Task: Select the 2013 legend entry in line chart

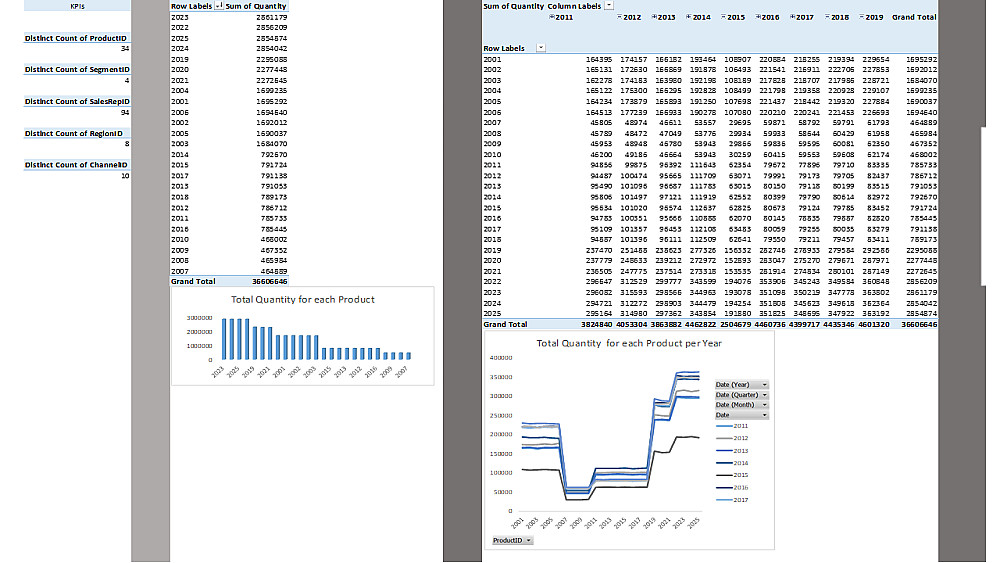Action: 732,451
